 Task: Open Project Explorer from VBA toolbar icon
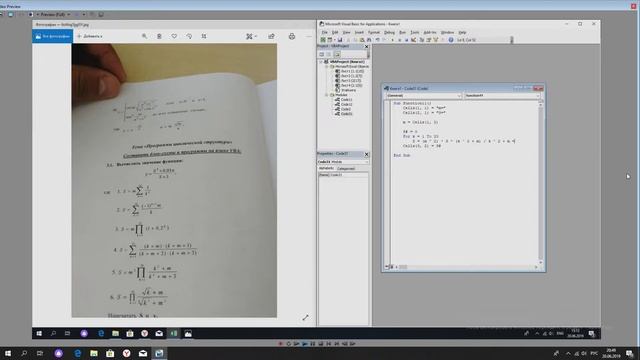coord(422,40)
